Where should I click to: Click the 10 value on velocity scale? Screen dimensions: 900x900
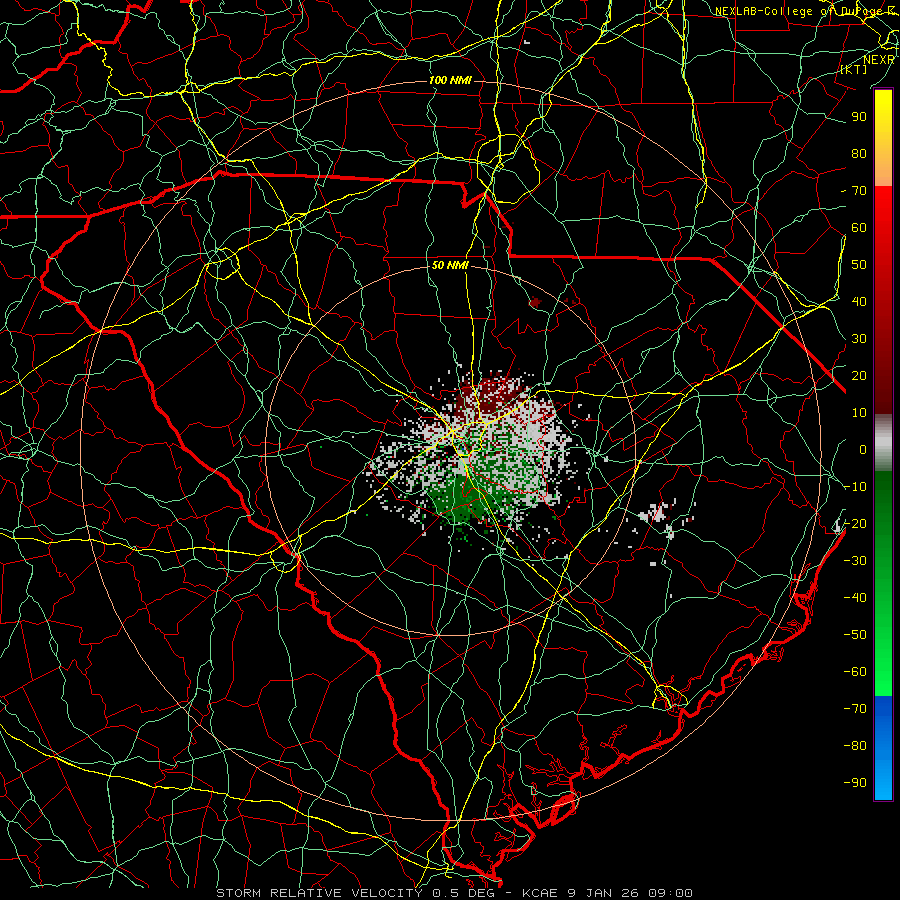[859, 413]
